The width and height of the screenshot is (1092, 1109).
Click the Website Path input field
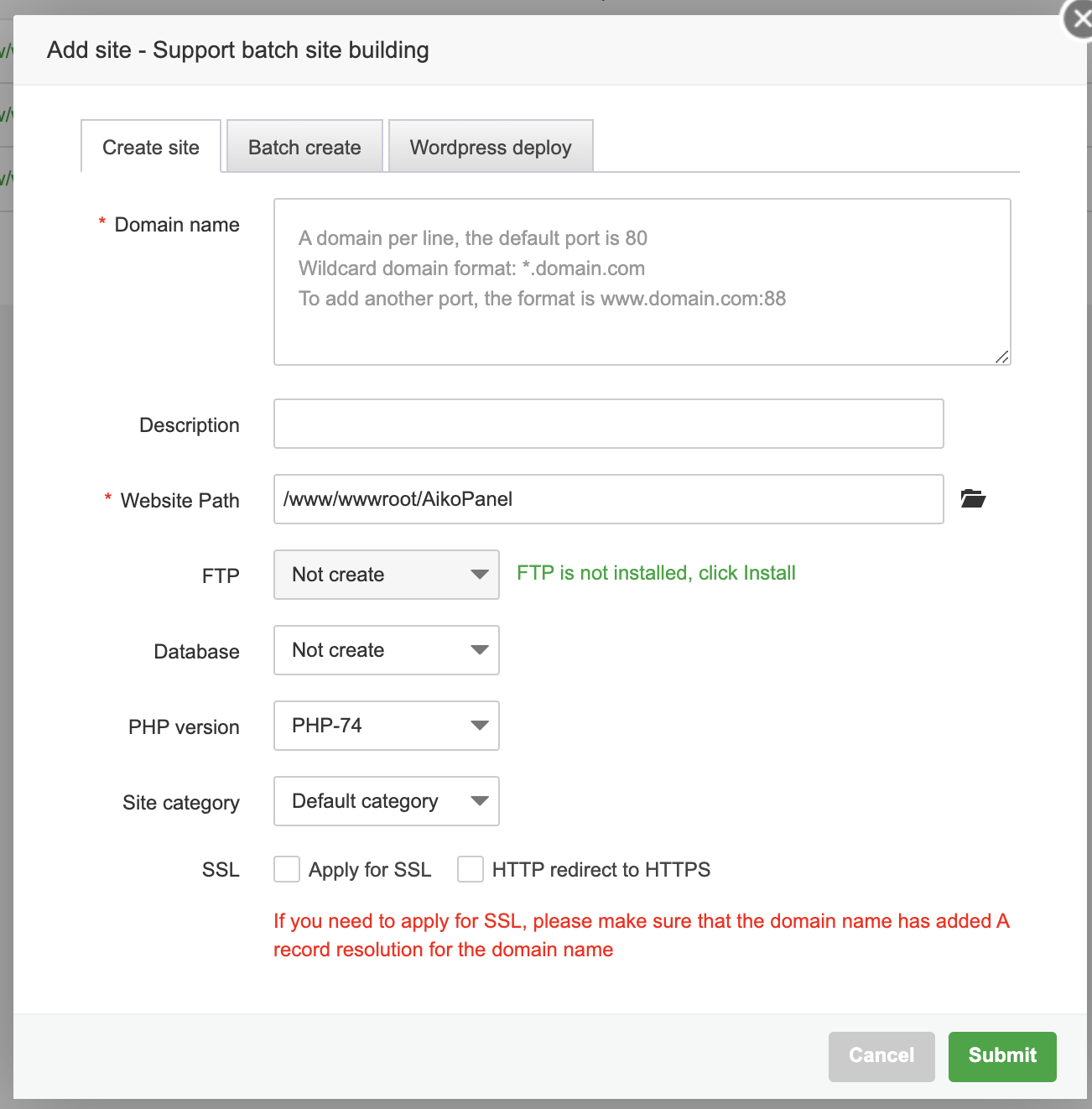[x=608, y=499]
